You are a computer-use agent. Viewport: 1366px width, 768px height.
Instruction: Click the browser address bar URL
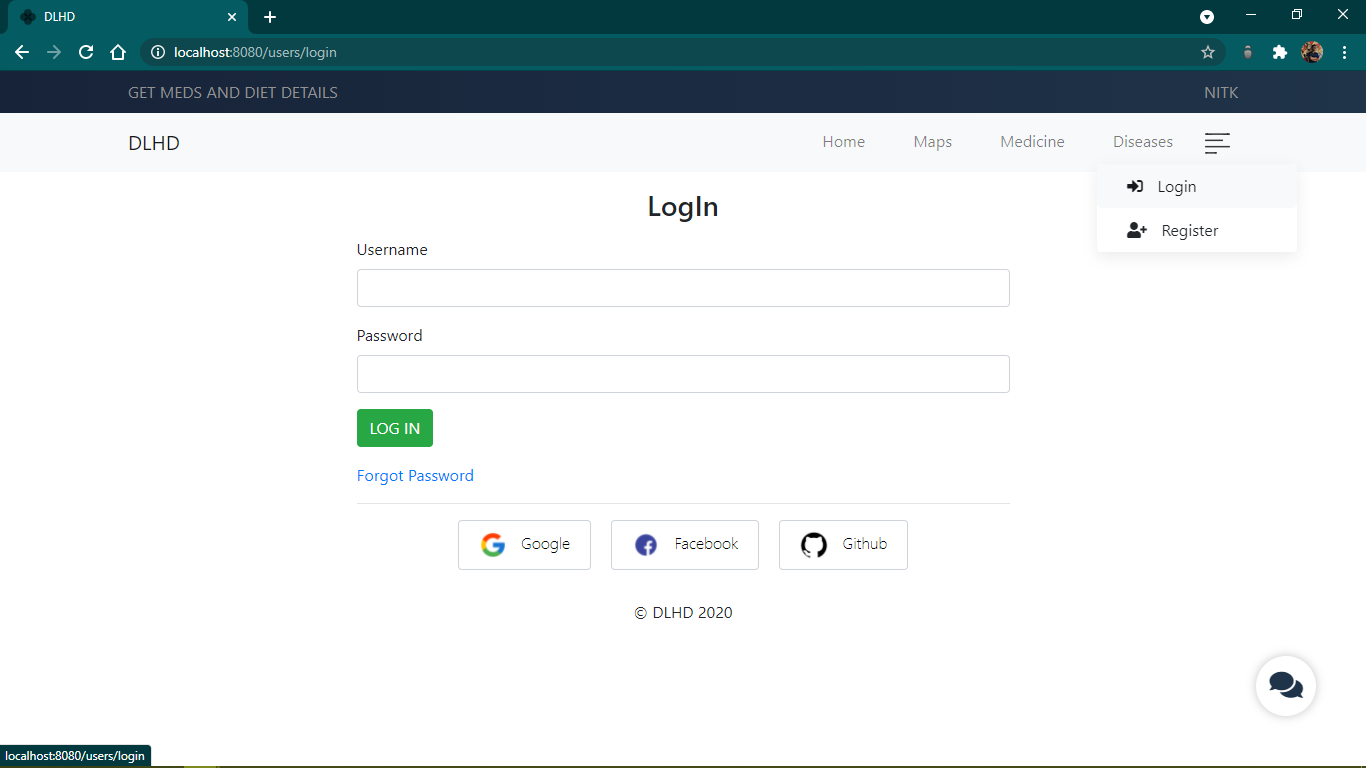pyautogui.click(x=255, y=52)
